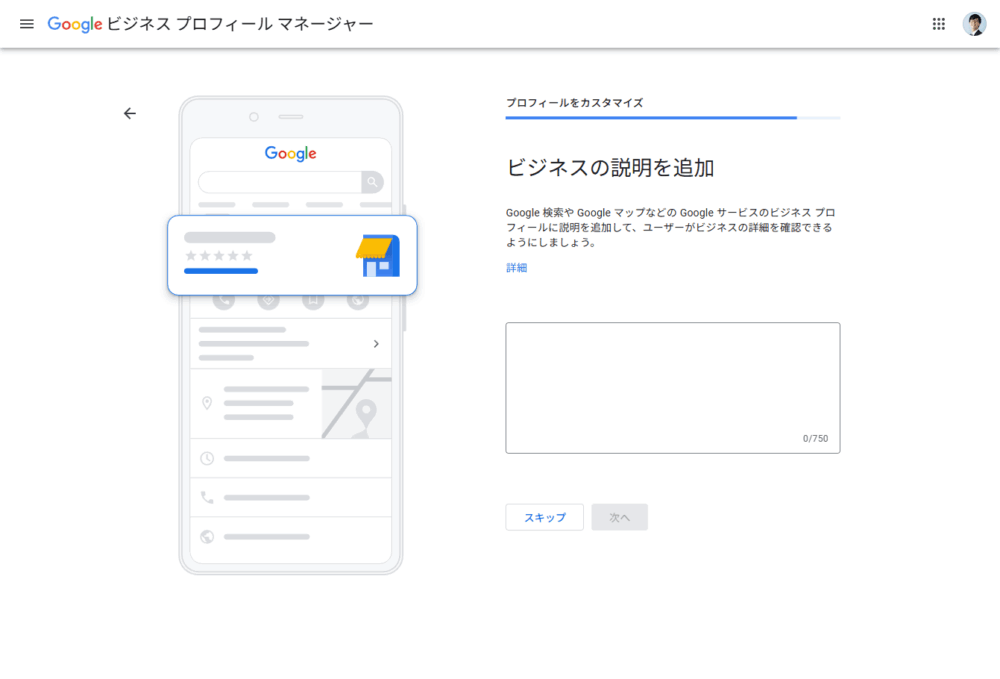Click the Google logo inside phone mockup

pyautogui.click(x=291, y=154)
